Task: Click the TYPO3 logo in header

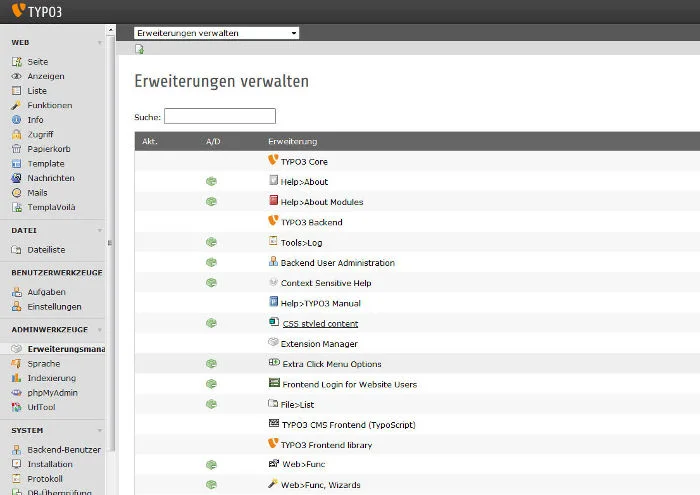Action: [37, 11]
